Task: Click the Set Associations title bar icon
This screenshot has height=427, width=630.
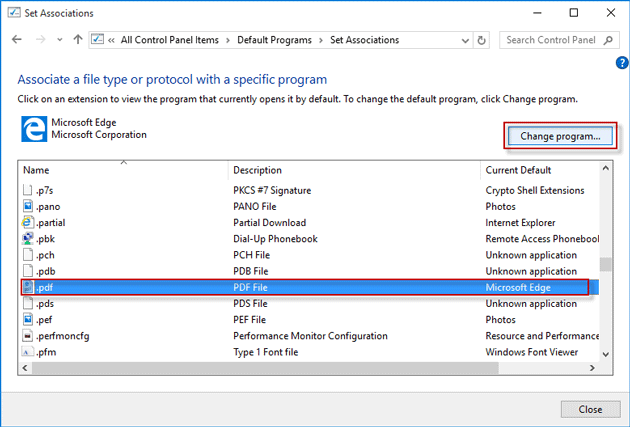Action: [14, 12]
